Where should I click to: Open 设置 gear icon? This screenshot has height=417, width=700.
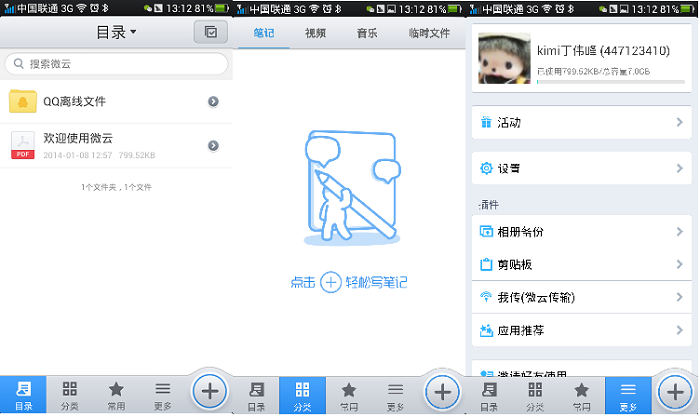point(486,168)
